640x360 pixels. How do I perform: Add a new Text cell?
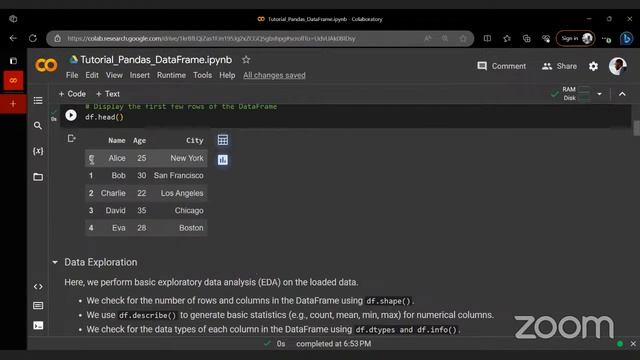tap(108, 94)
